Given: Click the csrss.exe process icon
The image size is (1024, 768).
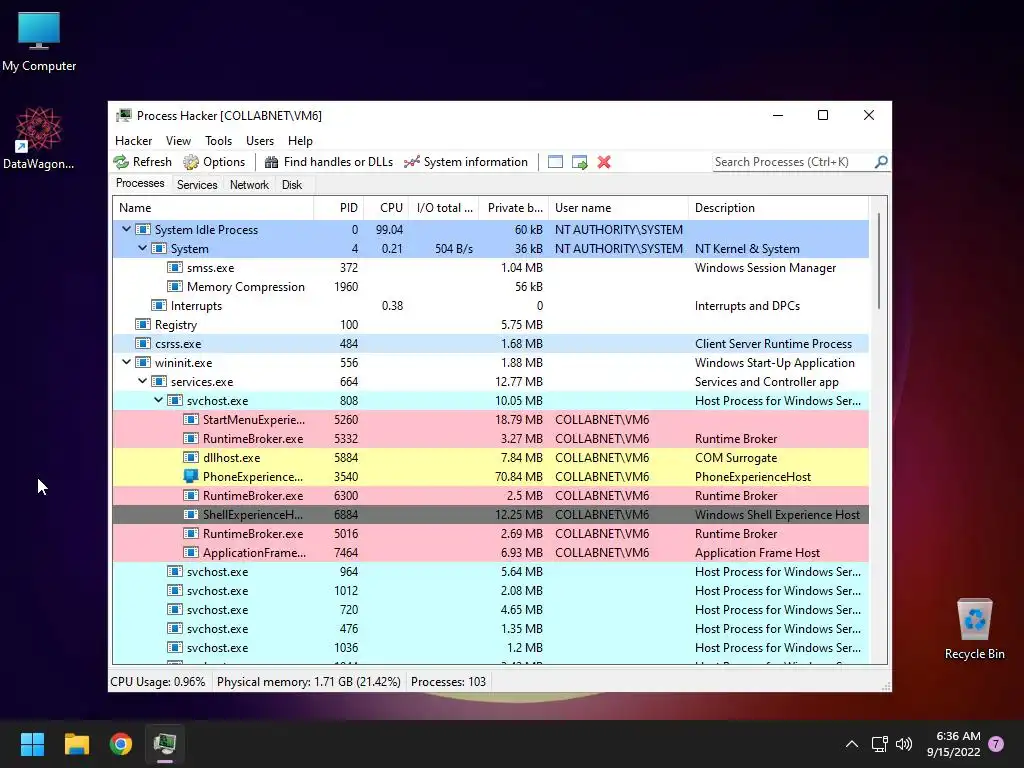Looking at the screenshot, I should (142, 344).
